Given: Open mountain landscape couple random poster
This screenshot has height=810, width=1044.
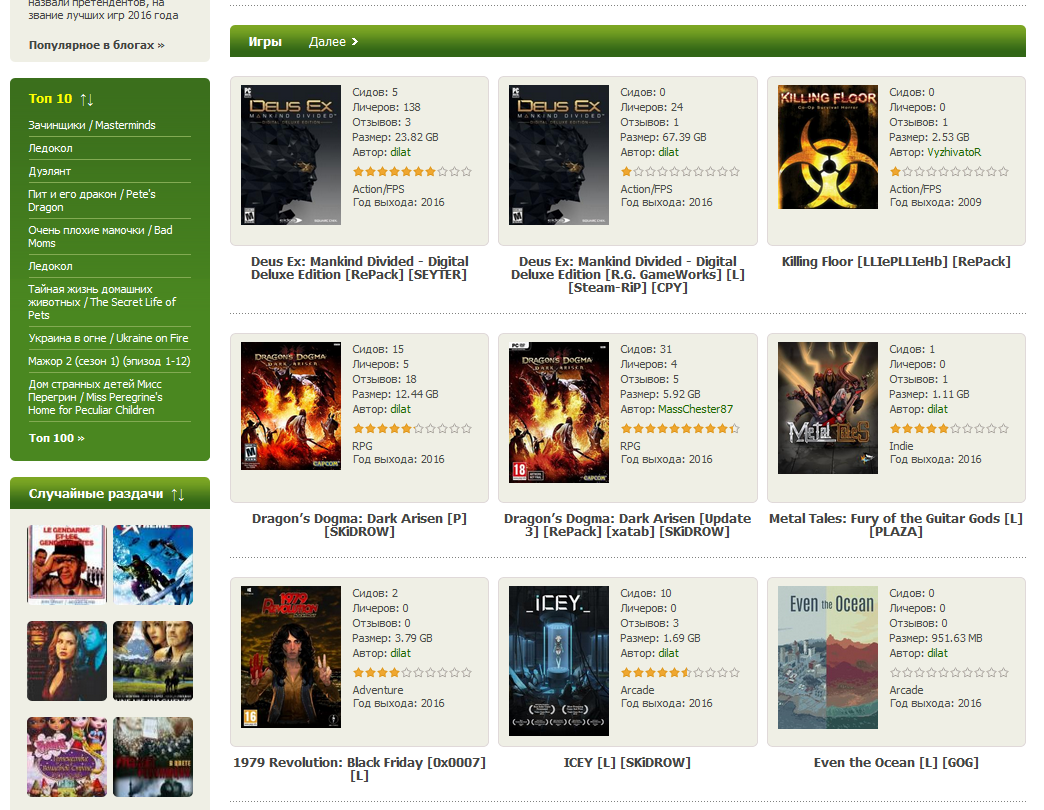Looking at the screenshot, I should tap(153, 661).
